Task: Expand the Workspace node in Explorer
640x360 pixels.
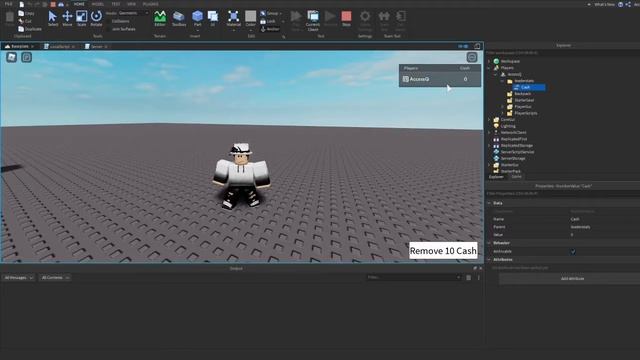Action: click(489, 61)
